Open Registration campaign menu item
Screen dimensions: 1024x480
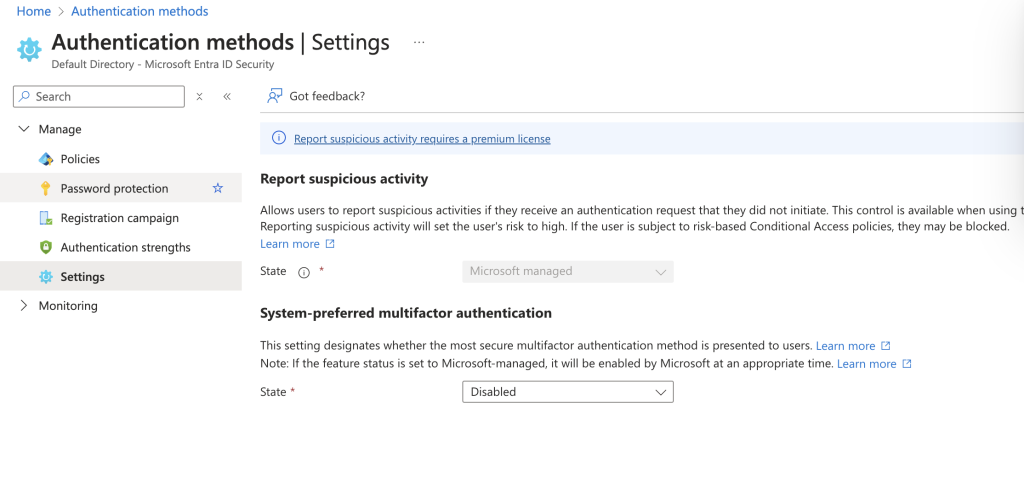121,218
